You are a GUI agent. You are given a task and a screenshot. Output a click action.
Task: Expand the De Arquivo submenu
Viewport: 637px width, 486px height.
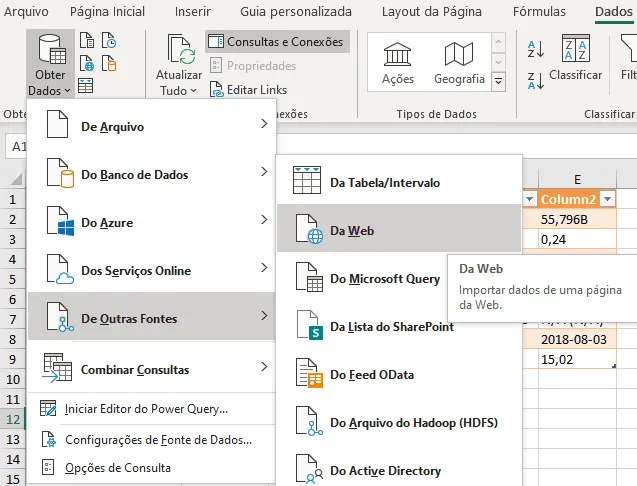[151, 127]
